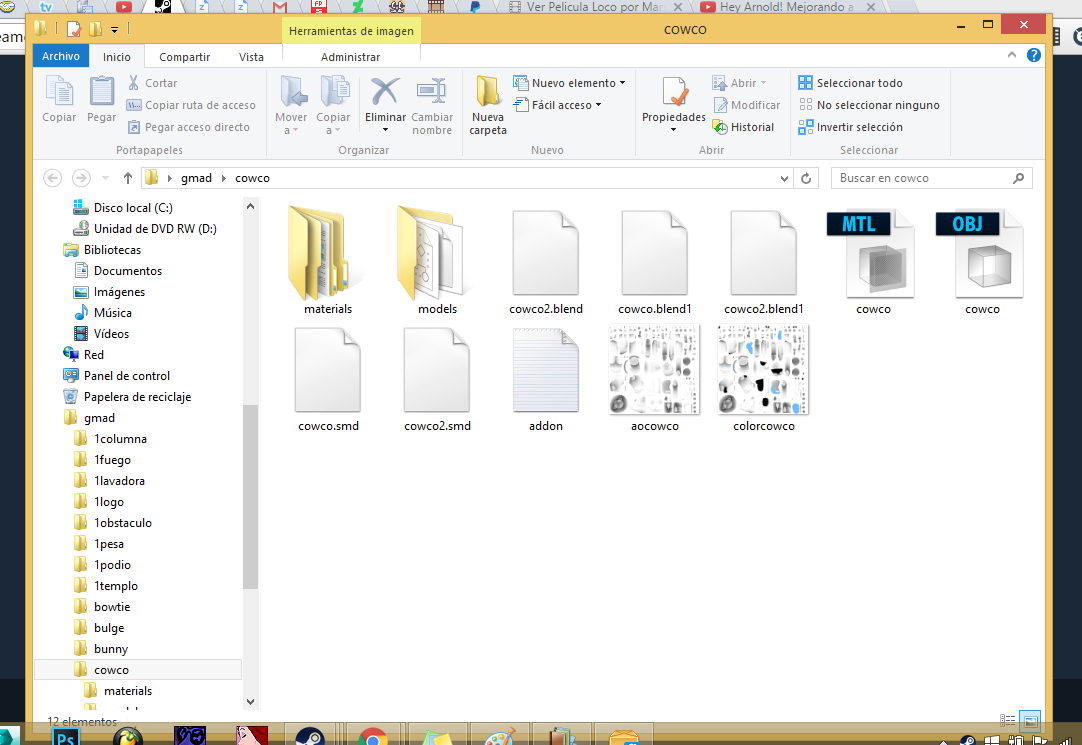The image size is (1082, 745).
Task: Click the Eliminar X icon
Action: [385, 92]
